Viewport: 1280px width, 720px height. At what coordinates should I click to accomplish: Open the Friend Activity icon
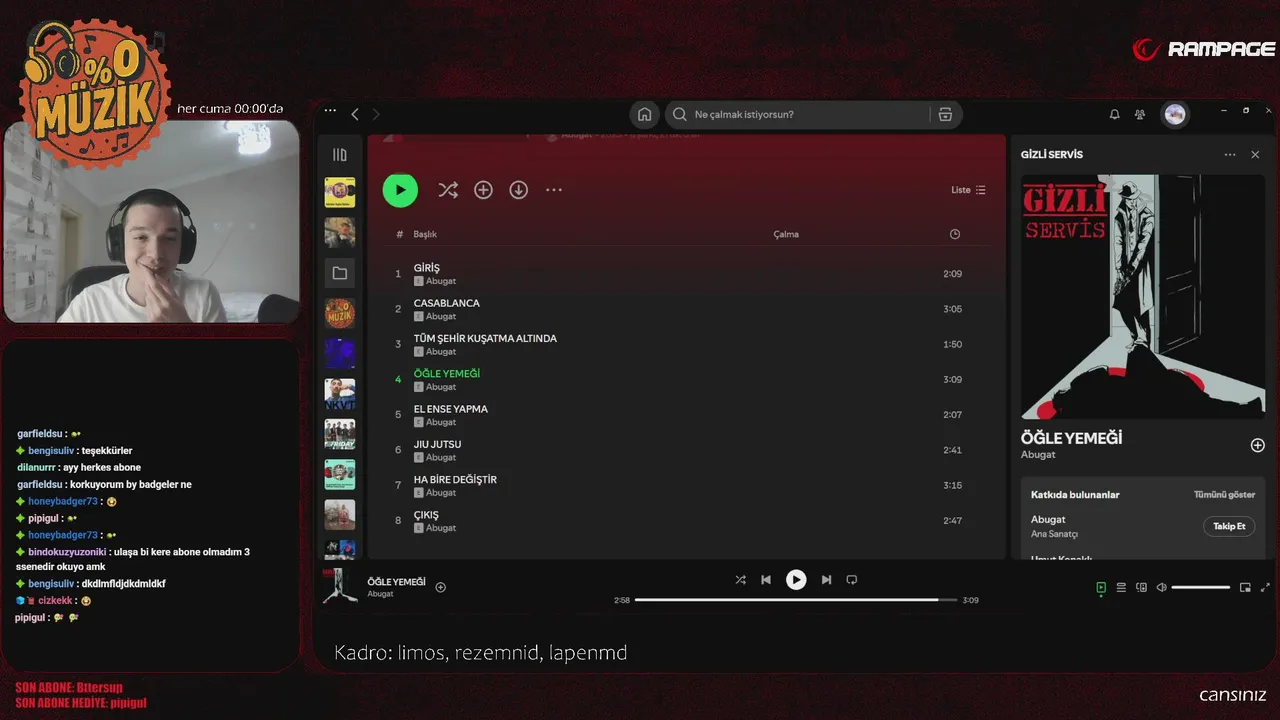tap(1140, 114)
